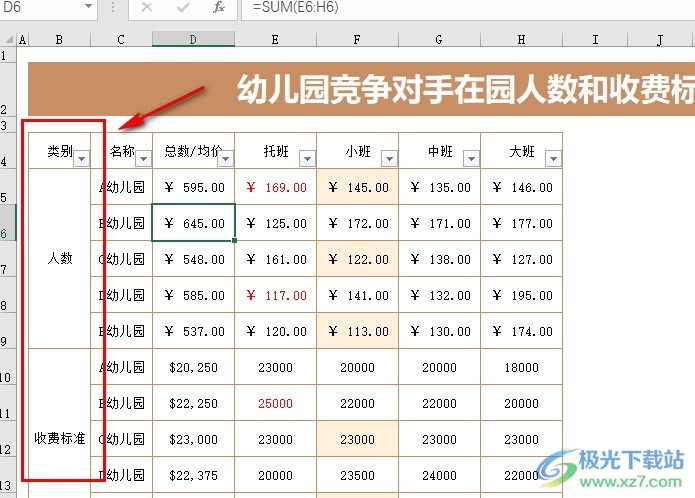Click selected cell ¥ 645.00
Screen dimensions: 695x498
(193, 223)
